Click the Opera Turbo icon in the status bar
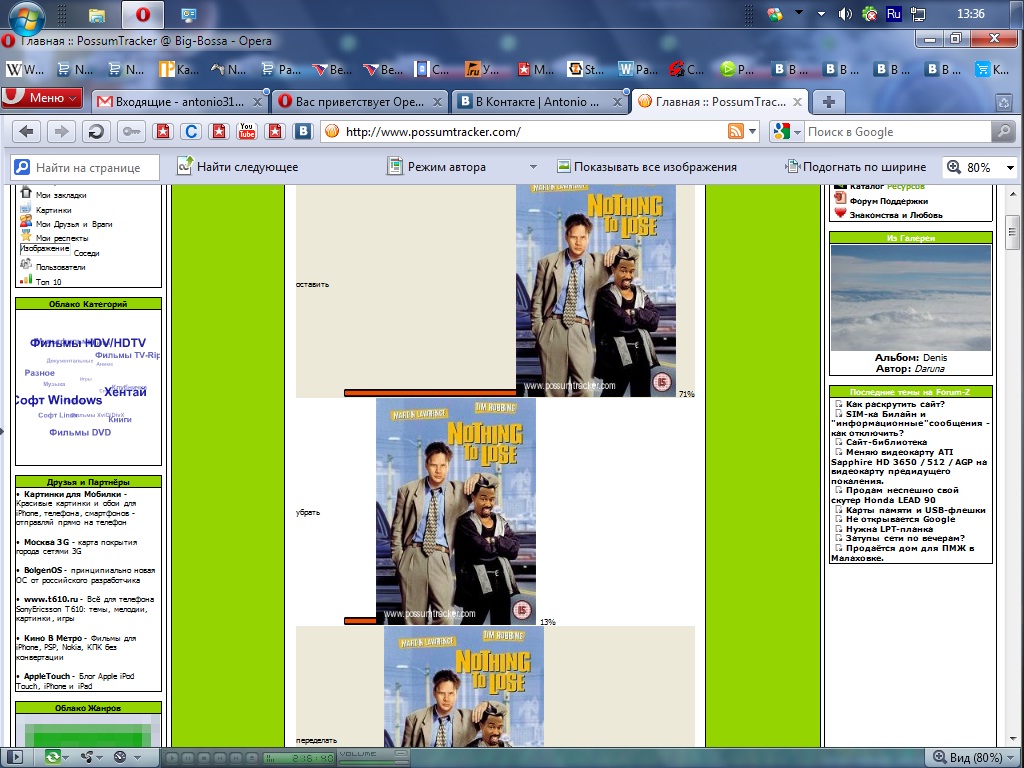Image resolution: width=1024 pixels, height=768 pixels. point(120,758)
